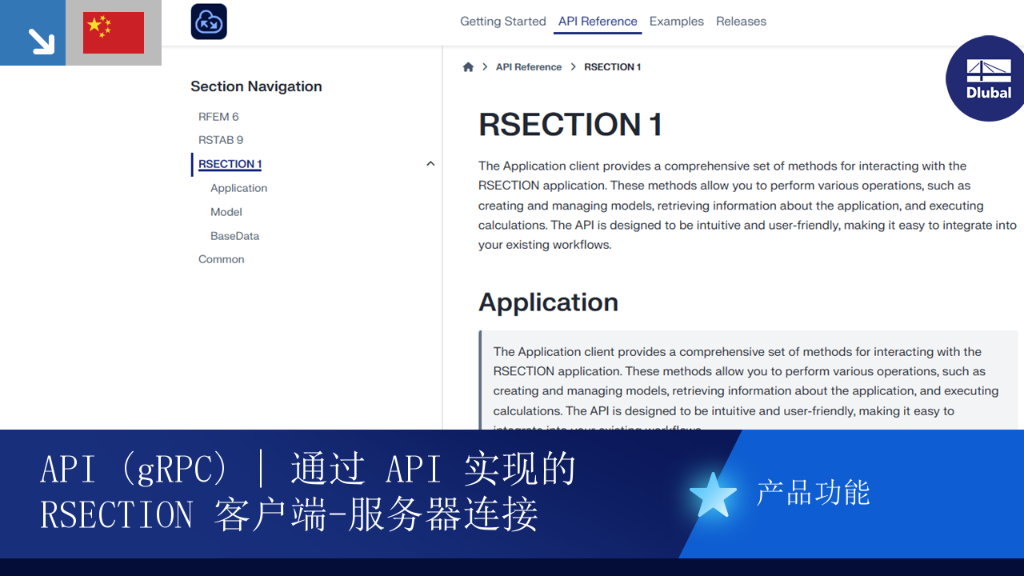Open the Getting Started tab
This screenshot has width=1024, height=576.
(x=503, y=21)
